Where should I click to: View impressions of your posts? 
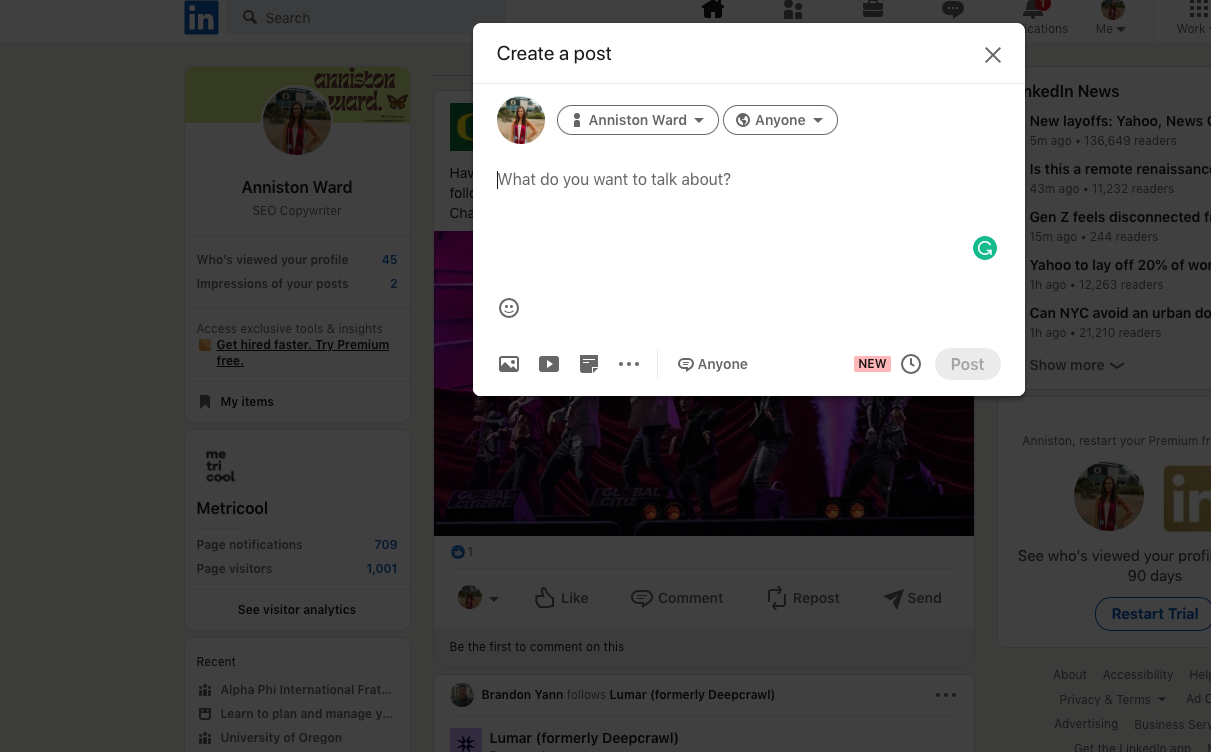297,284
